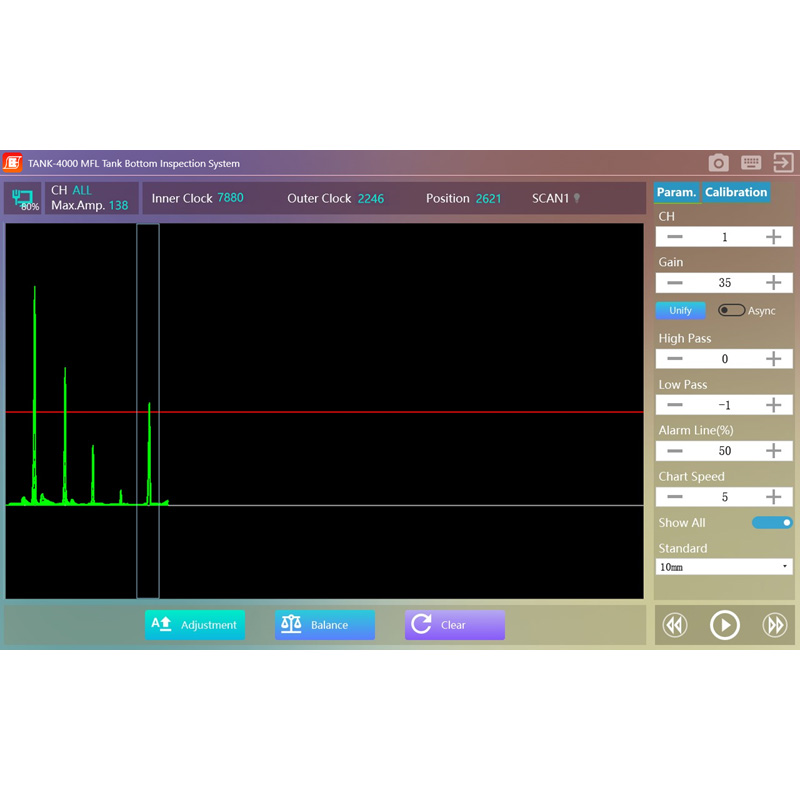Fast forward with the forward button
Viewport: 800px width, 800px height.
pos(775,625)
